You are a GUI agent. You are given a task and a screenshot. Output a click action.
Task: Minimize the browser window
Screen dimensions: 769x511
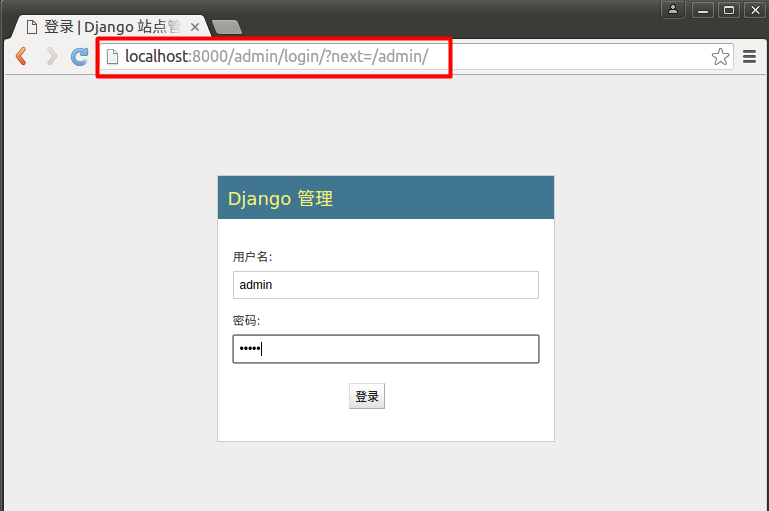point(702,10)
